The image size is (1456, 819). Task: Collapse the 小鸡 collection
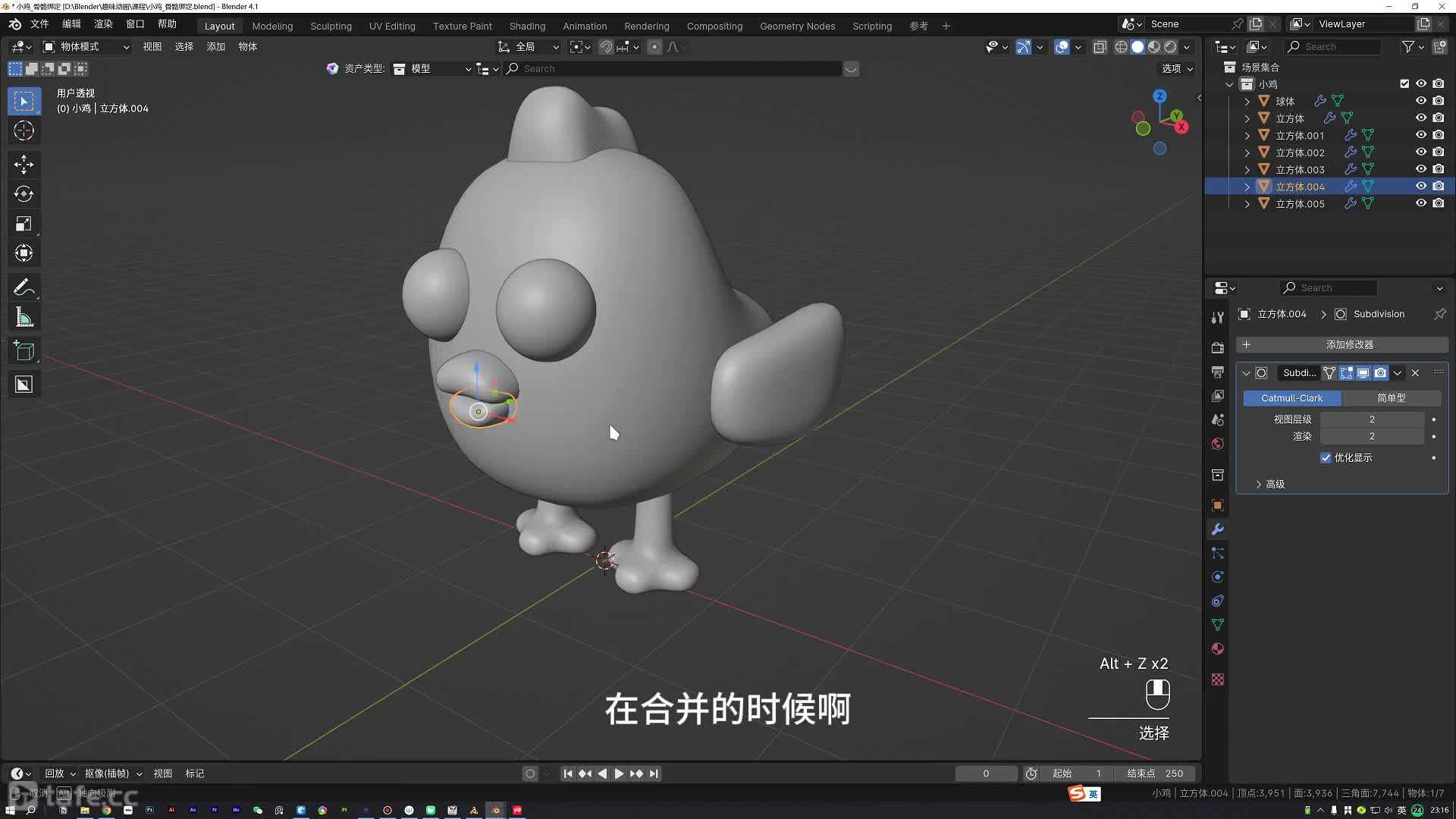click(1229, 84)
